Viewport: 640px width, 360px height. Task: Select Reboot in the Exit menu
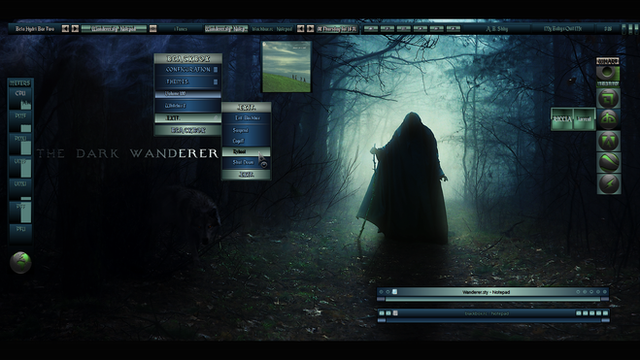click(x=246, y=151)
